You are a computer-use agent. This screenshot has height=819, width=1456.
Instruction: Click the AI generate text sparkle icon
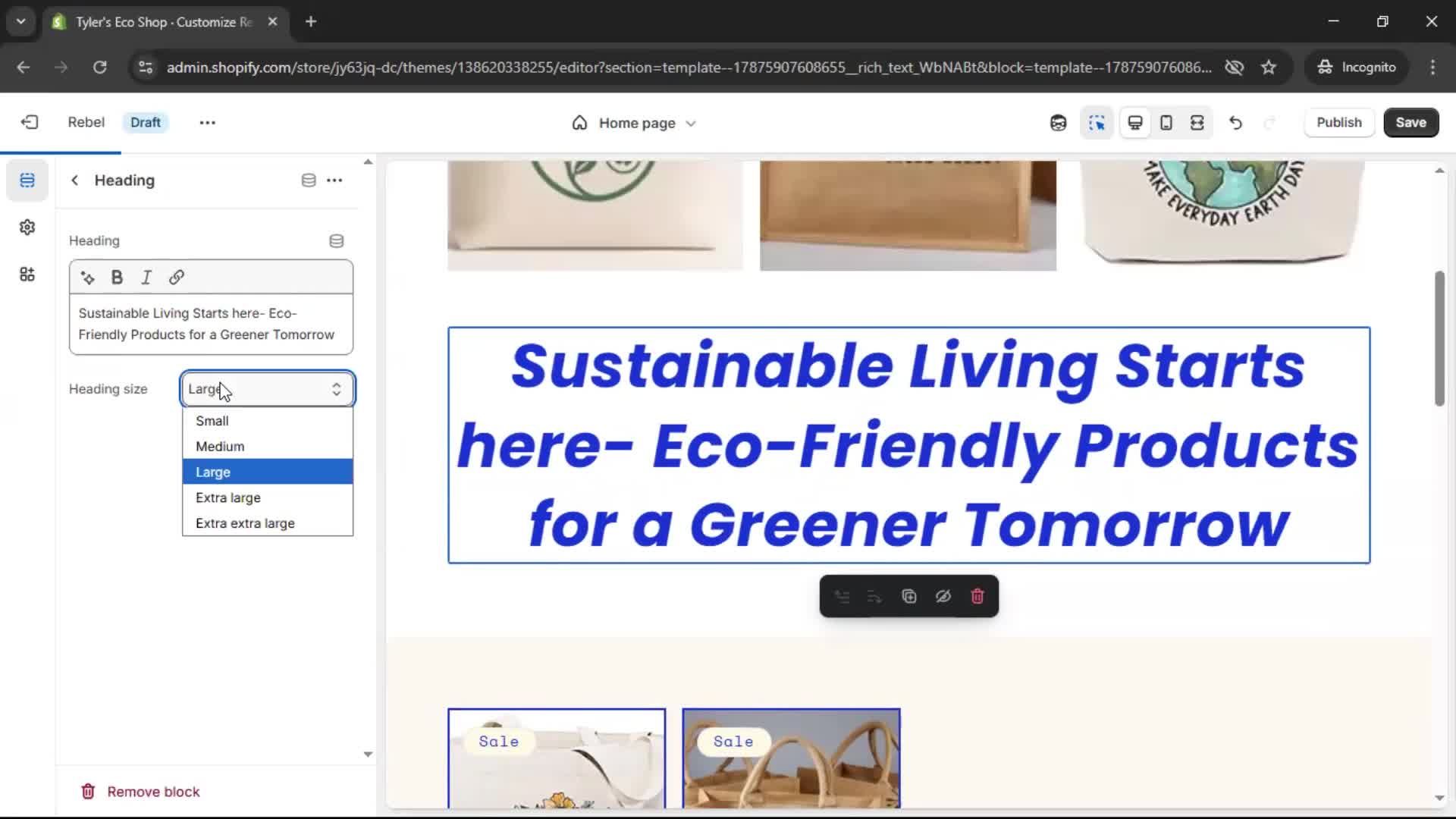click(88, 278)
